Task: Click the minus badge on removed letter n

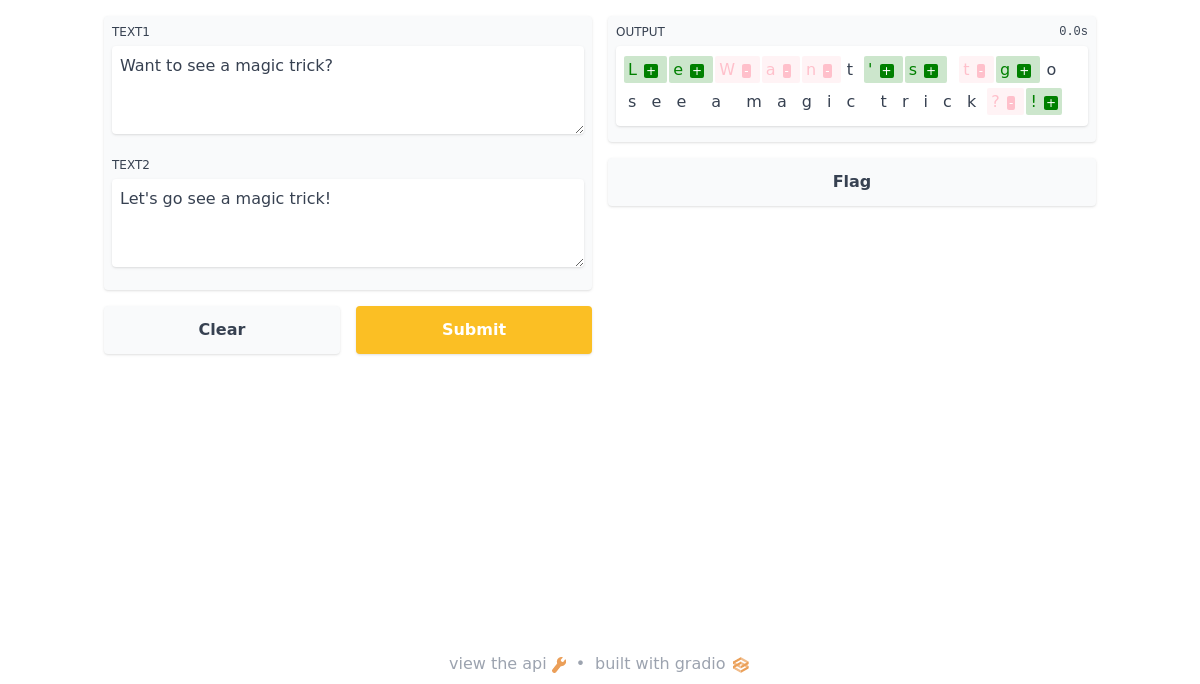Action: 828,71
